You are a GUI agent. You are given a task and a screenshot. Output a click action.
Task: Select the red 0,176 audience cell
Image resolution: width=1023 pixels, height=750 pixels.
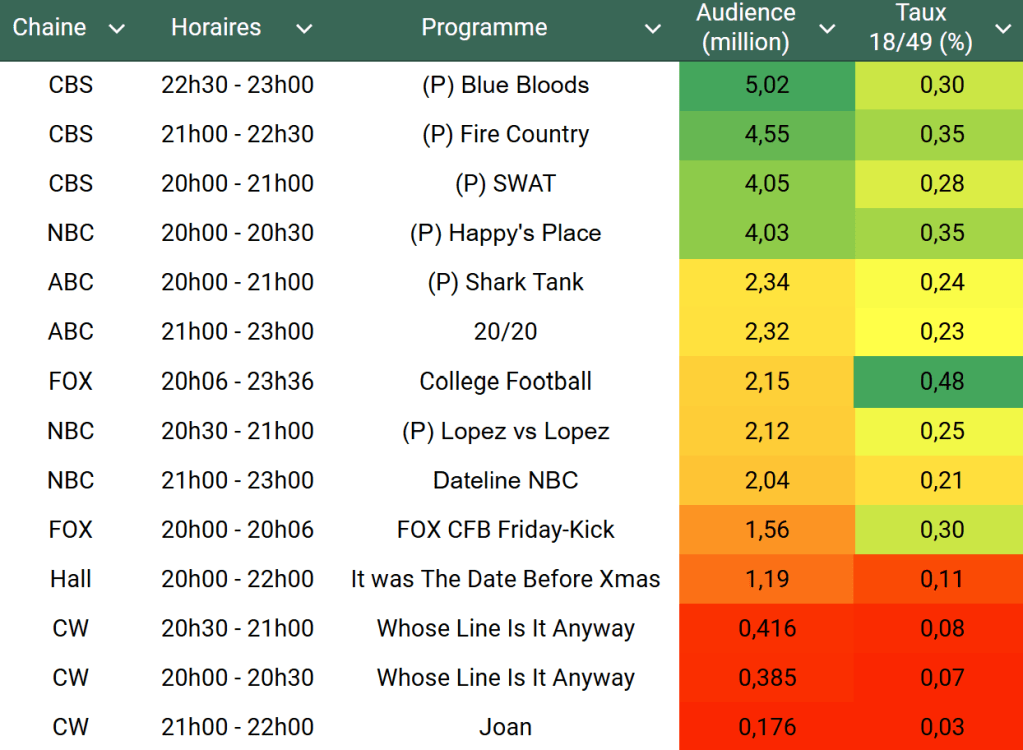pos(767,727)
